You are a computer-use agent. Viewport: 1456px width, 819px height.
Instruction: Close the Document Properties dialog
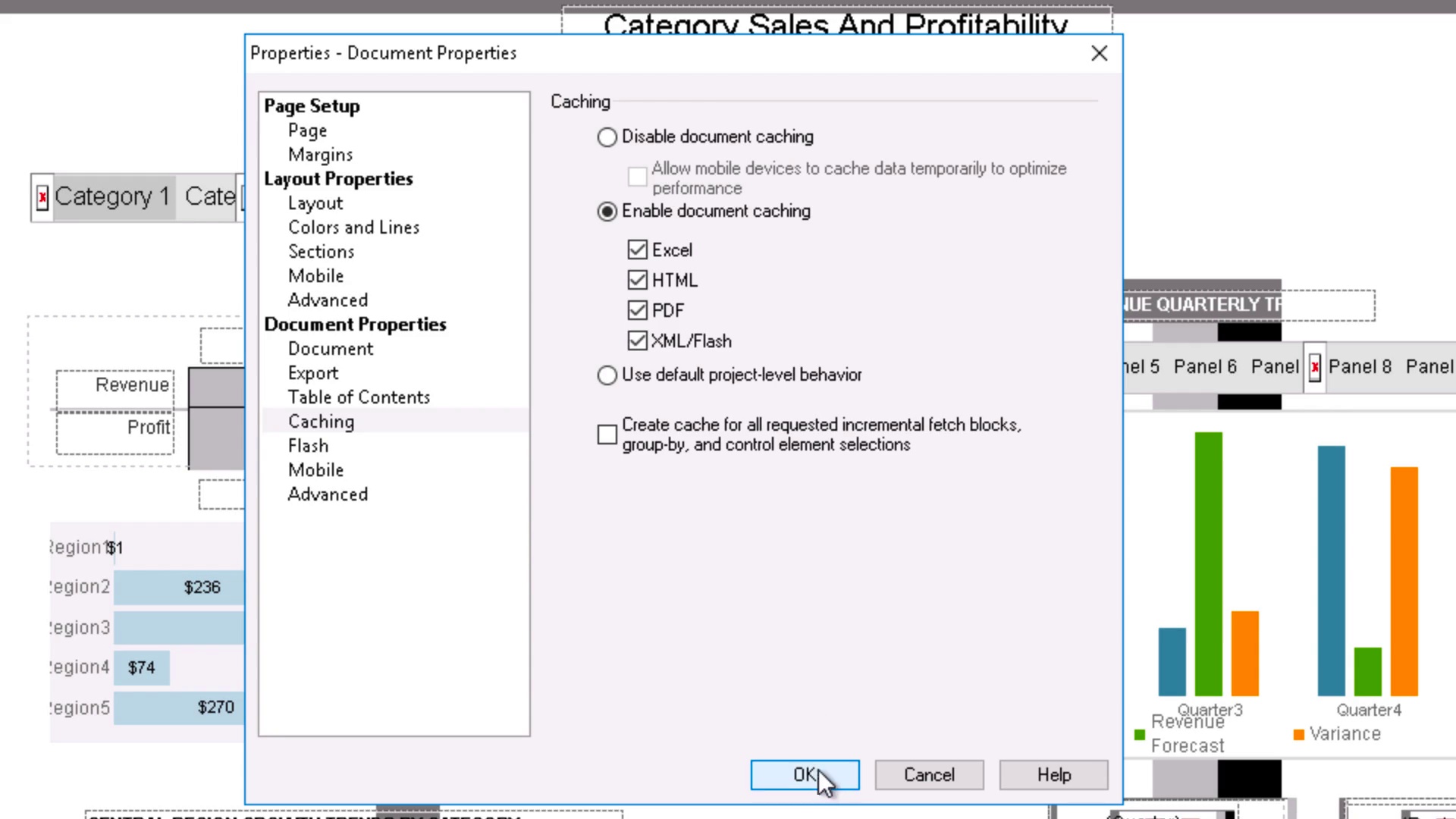pos(1099,53)
